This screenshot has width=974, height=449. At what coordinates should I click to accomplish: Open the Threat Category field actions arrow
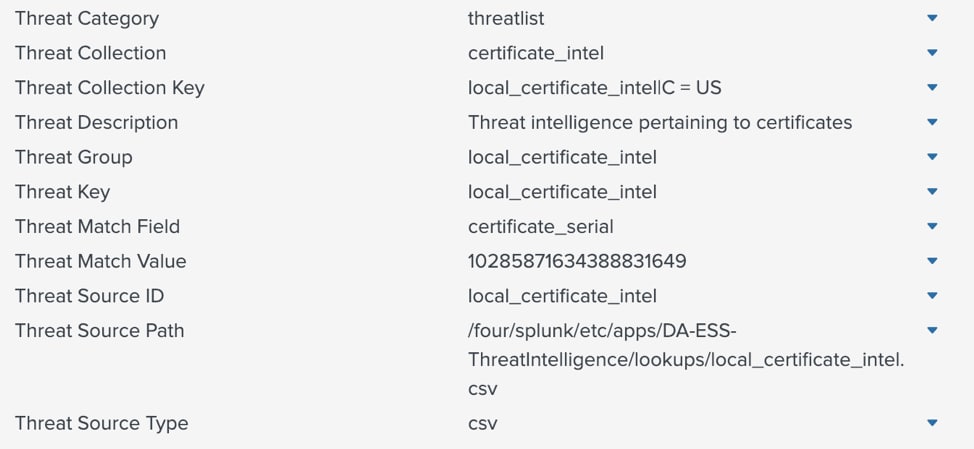tap(932, 19)
